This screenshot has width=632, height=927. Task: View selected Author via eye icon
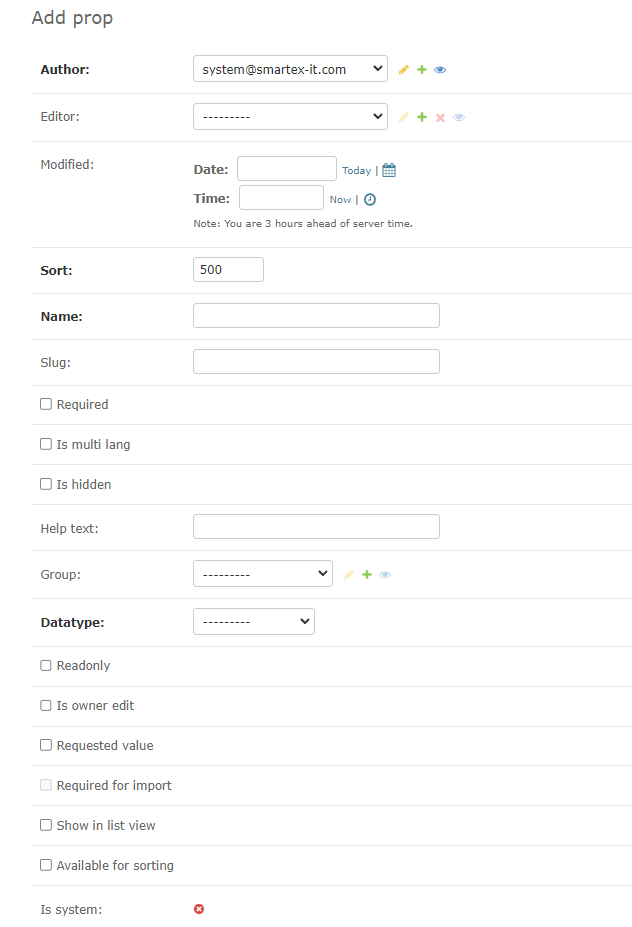click(x=440, y=70)
